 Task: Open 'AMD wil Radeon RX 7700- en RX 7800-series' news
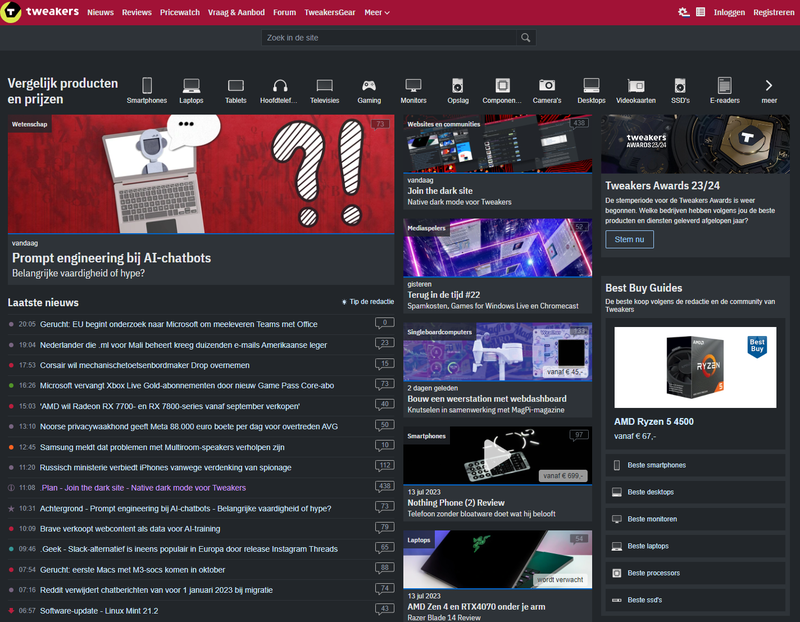(170, 406)
